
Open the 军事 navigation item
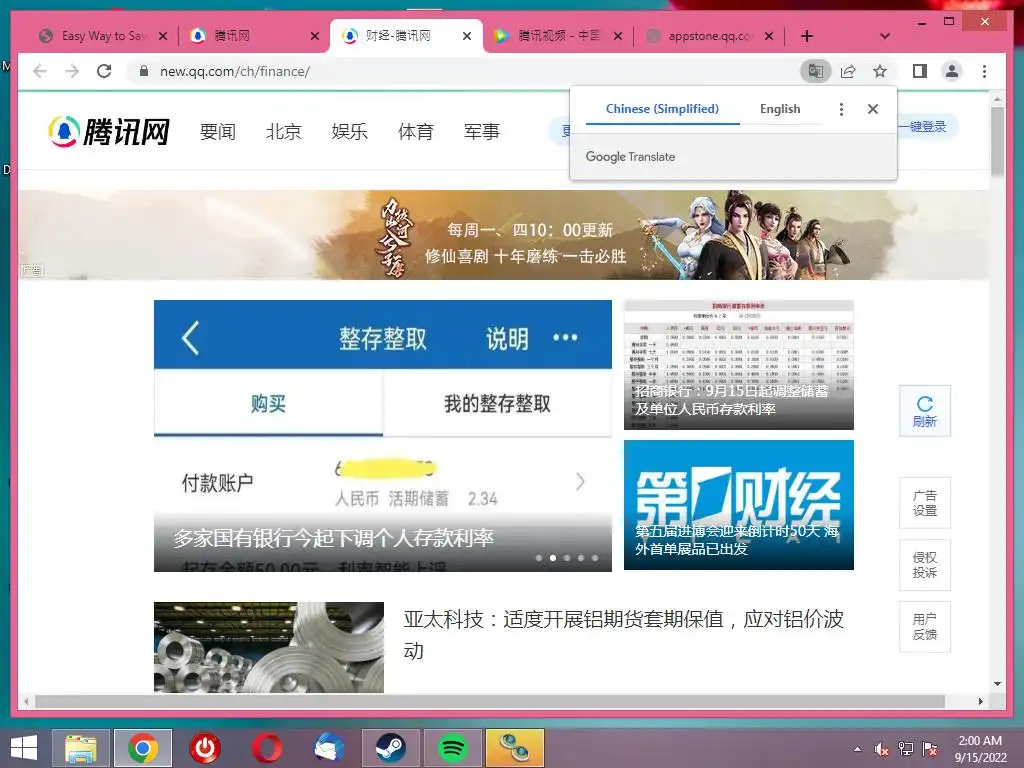coord(481,131)
